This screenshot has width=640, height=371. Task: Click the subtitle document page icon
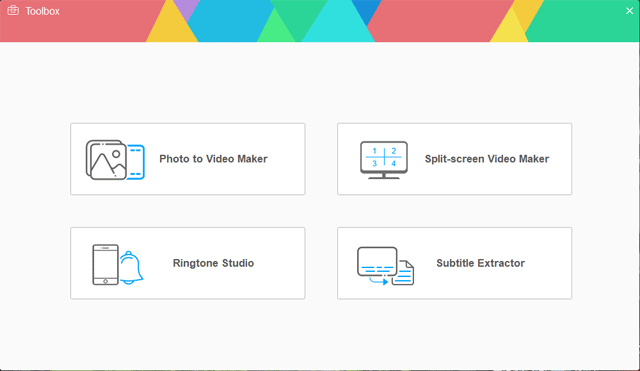tap(405, 273)
